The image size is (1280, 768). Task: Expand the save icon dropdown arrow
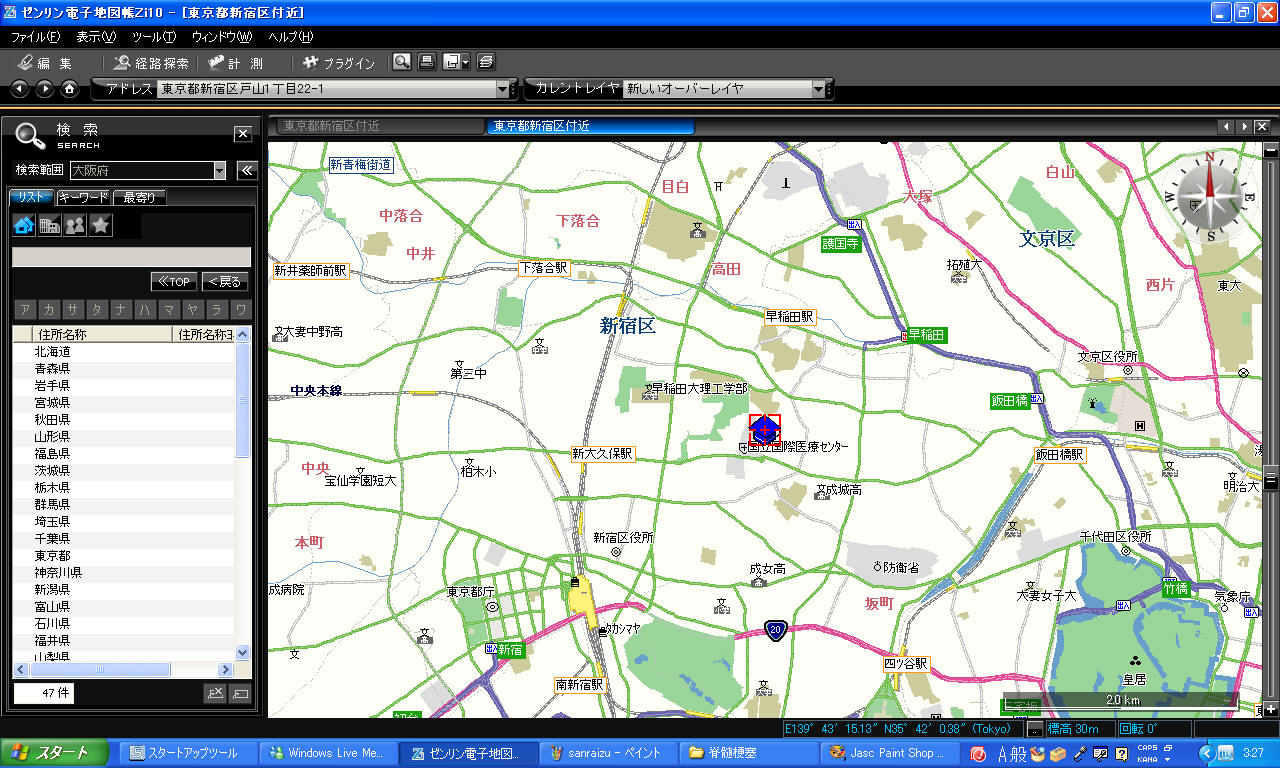[466, 62]
